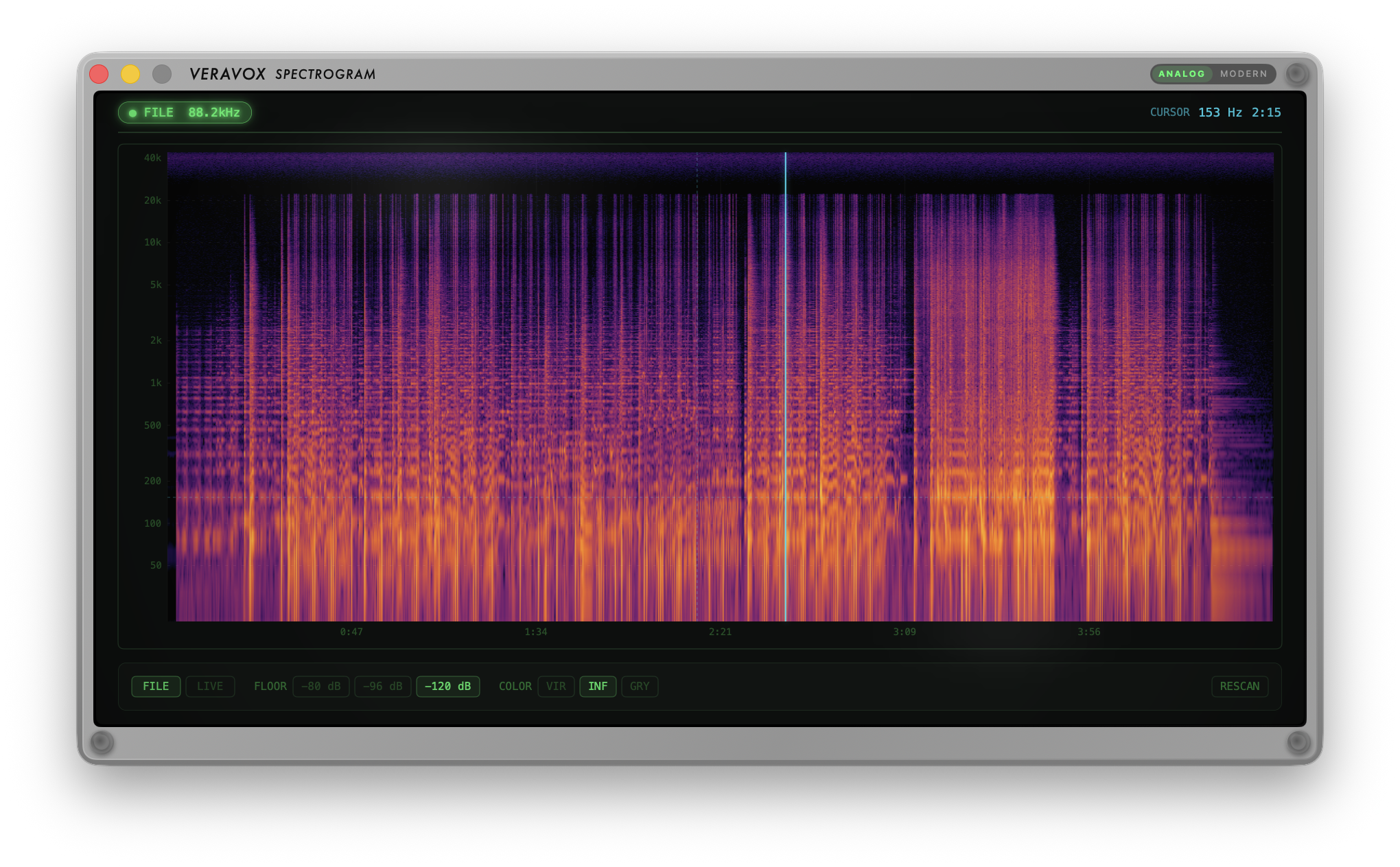Click the 20k frequency axis label
The width and height of the screenshot is (1400, 867).
click(152, 200)
